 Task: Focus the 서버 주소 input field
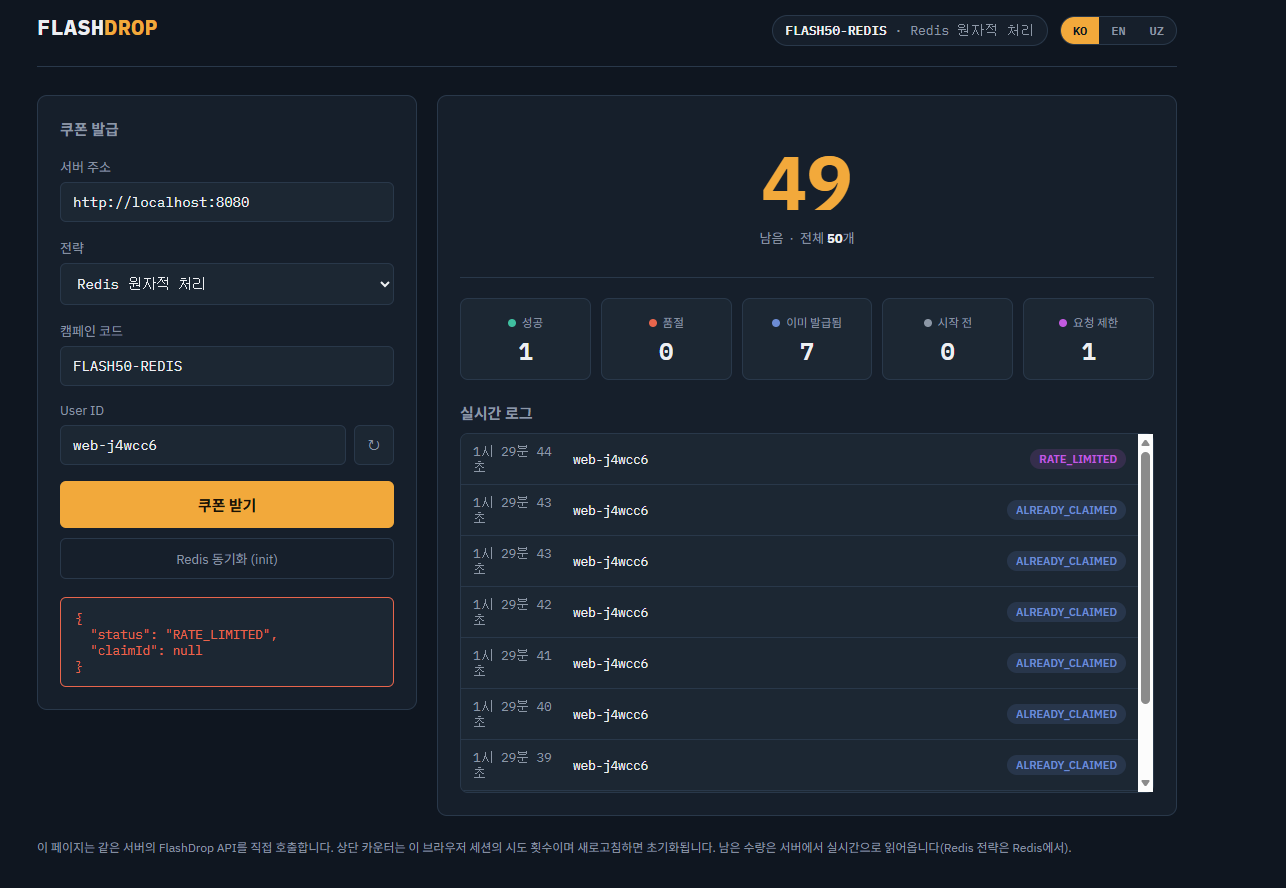click(x=227, y=202)
